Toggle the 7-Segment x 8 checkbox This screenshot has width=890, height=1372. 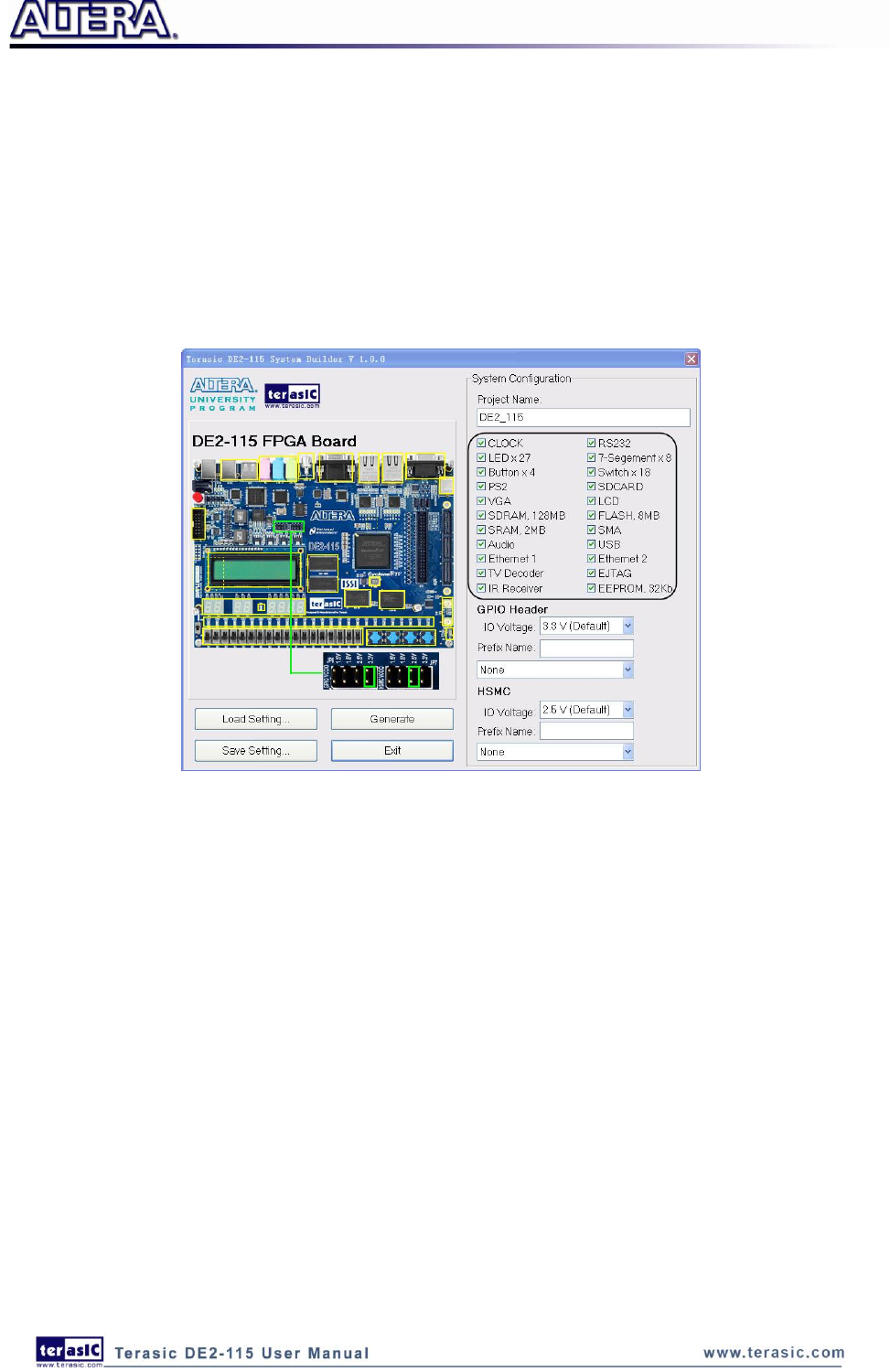pos(592,458)
